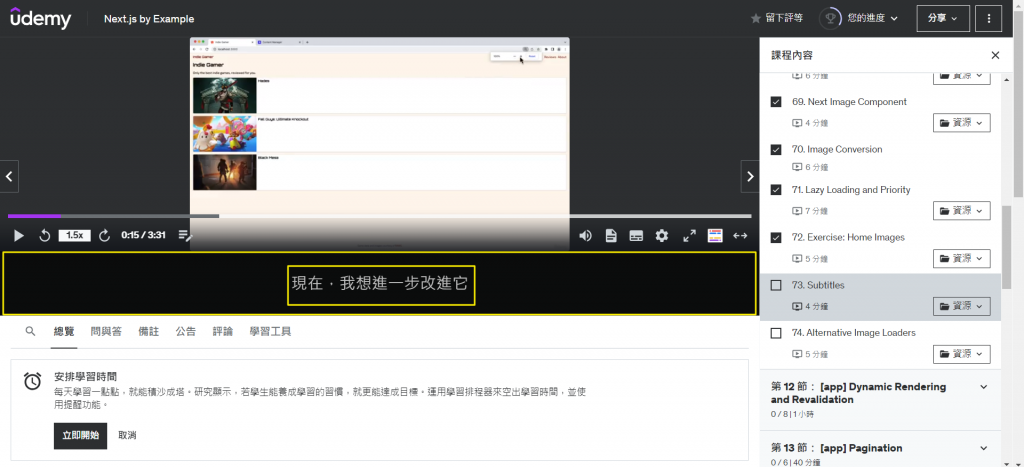Screen dimensions: 1024x467
Task: Go to previous lecture arrow
Action: coord(9,176)
